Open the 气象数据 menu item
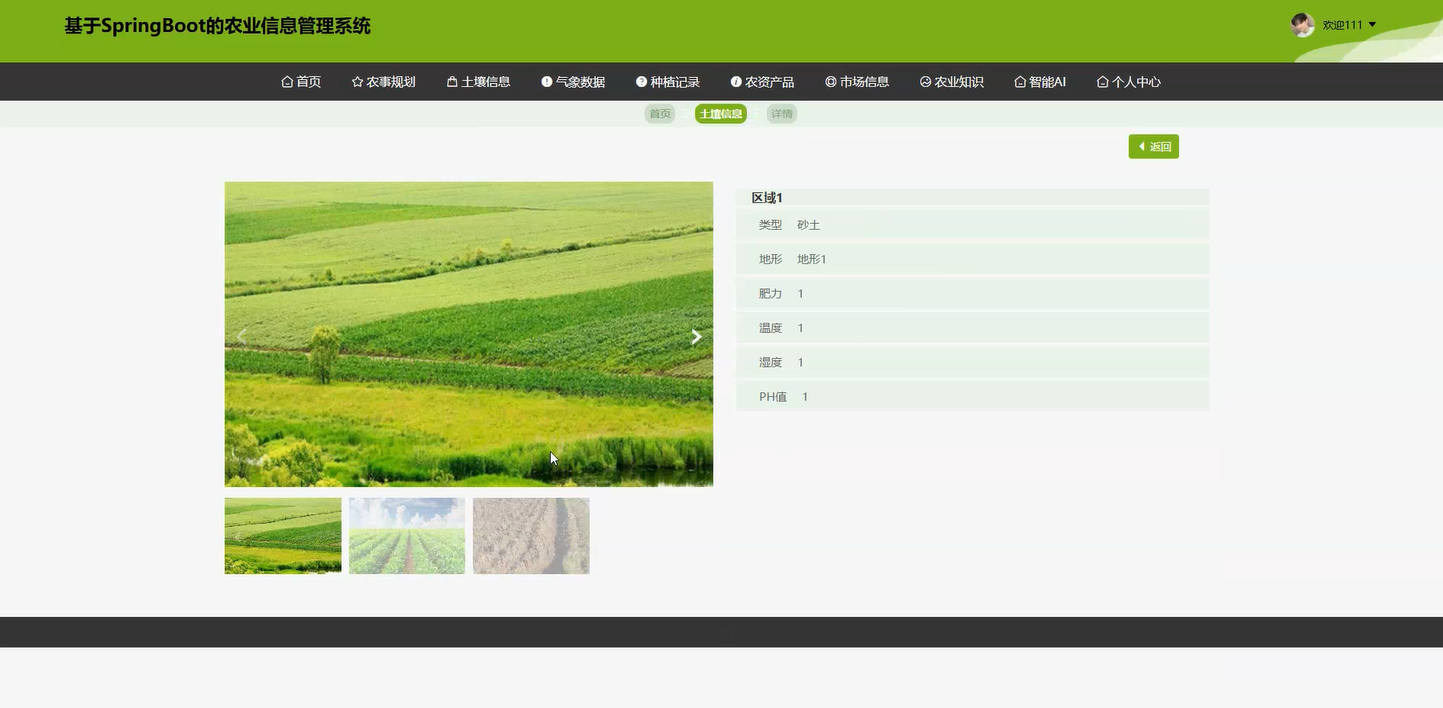 (x=573, y=82)
